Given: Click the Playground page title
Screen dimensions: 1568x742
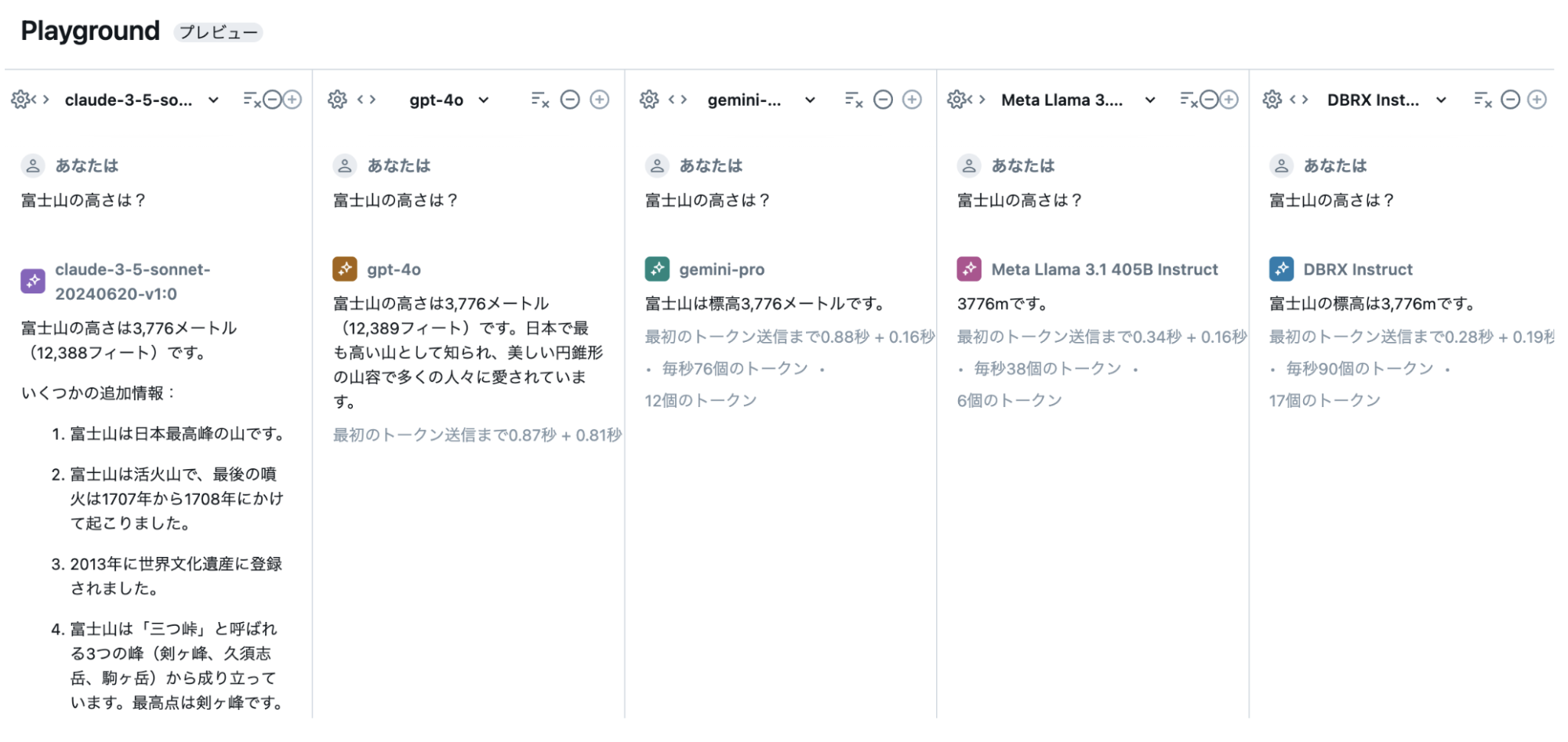Looking at the screenshot, I should tap(90, 31).
